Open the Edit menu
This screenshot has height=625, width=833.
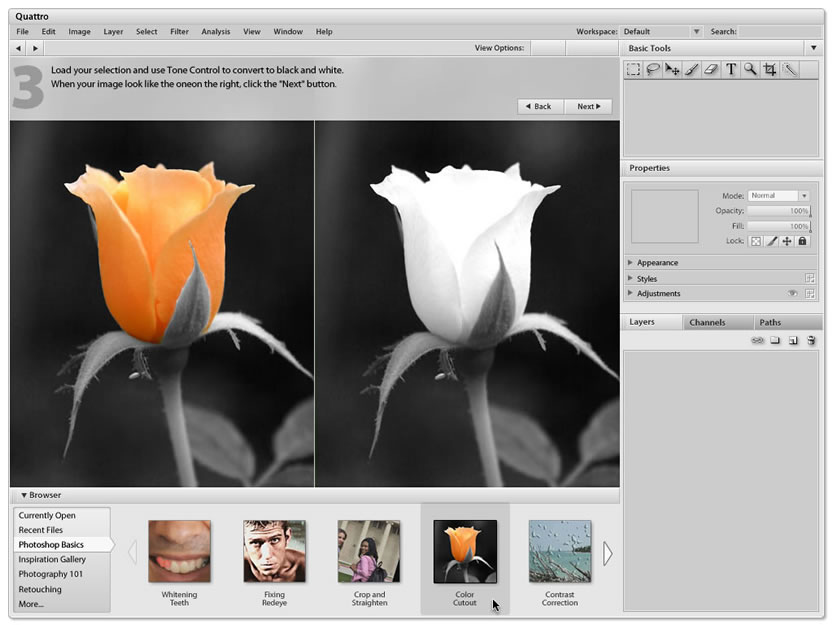48,32
